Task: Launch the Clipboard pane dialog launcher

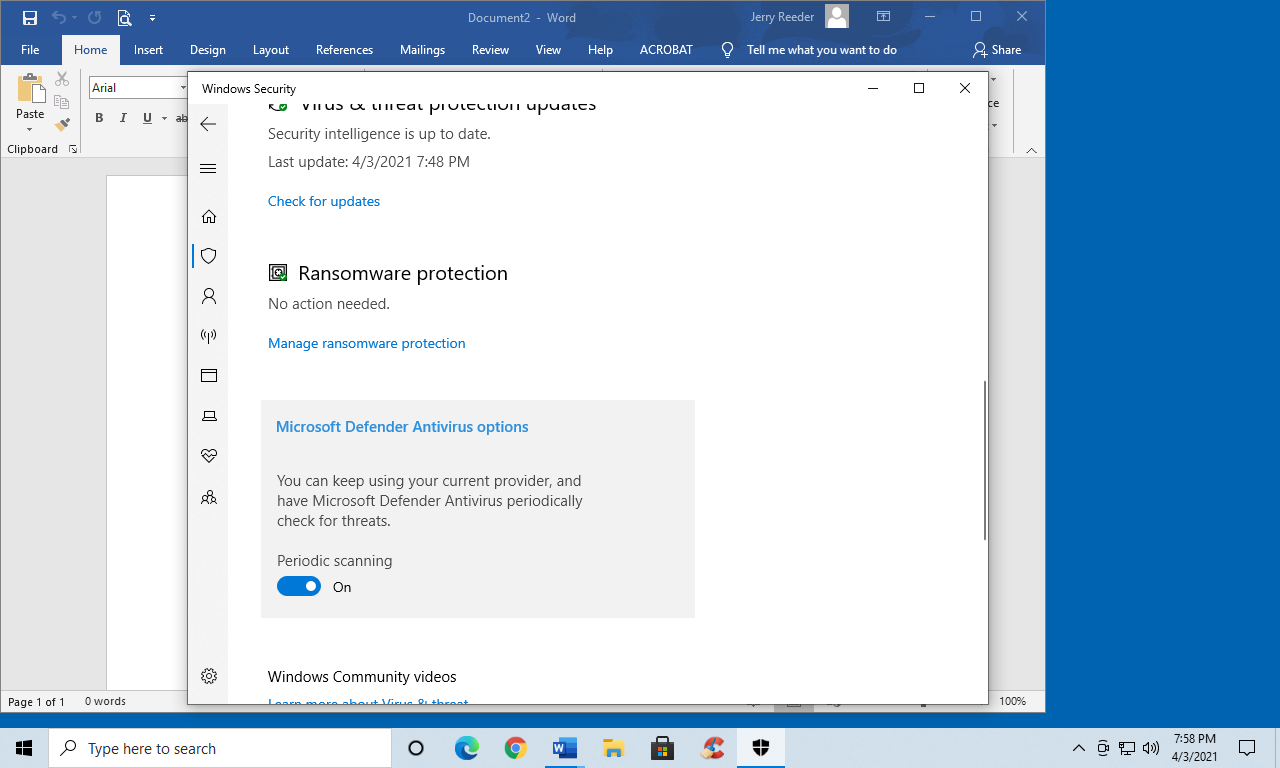Action: tap(73, 149)
